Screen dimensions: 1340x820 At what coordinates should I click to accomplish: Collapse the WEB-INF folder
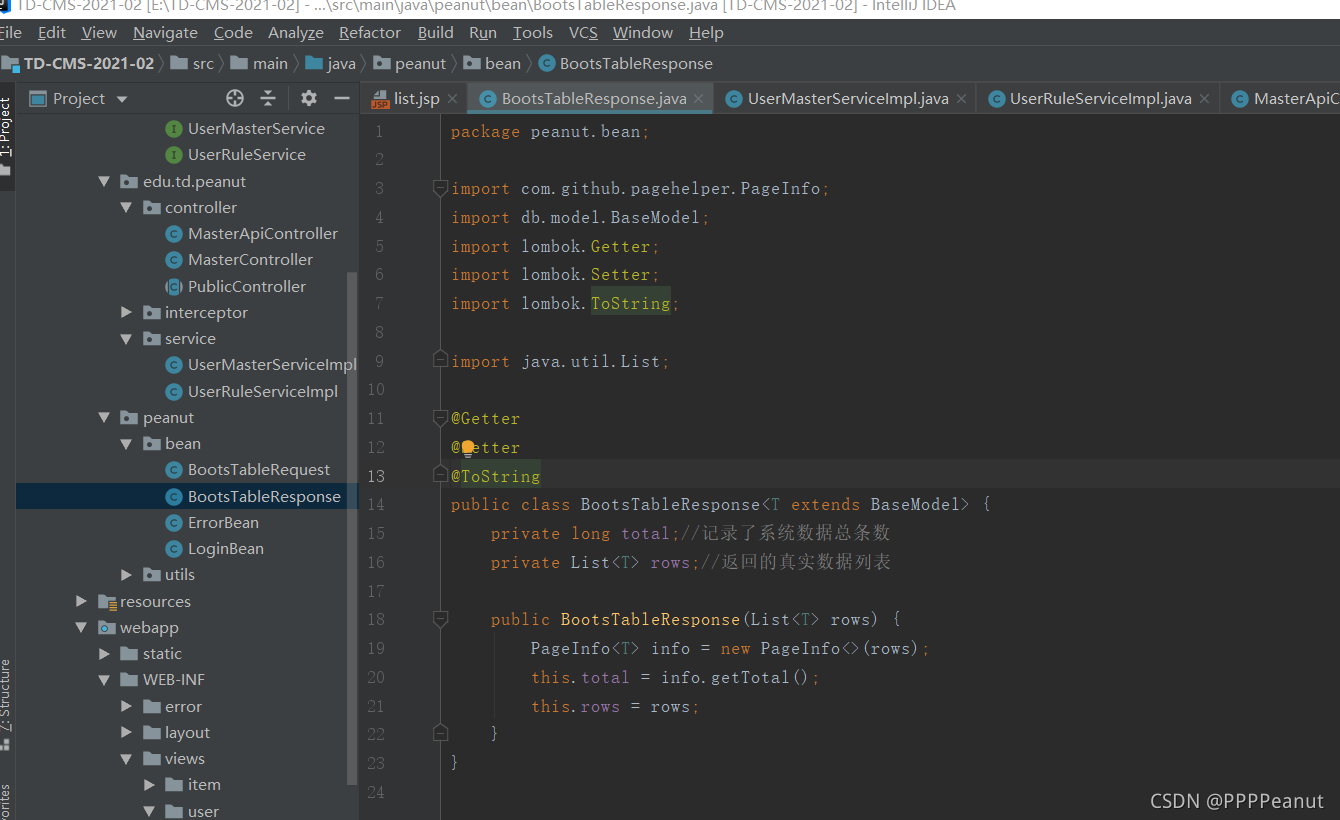[x=104, y=679]
